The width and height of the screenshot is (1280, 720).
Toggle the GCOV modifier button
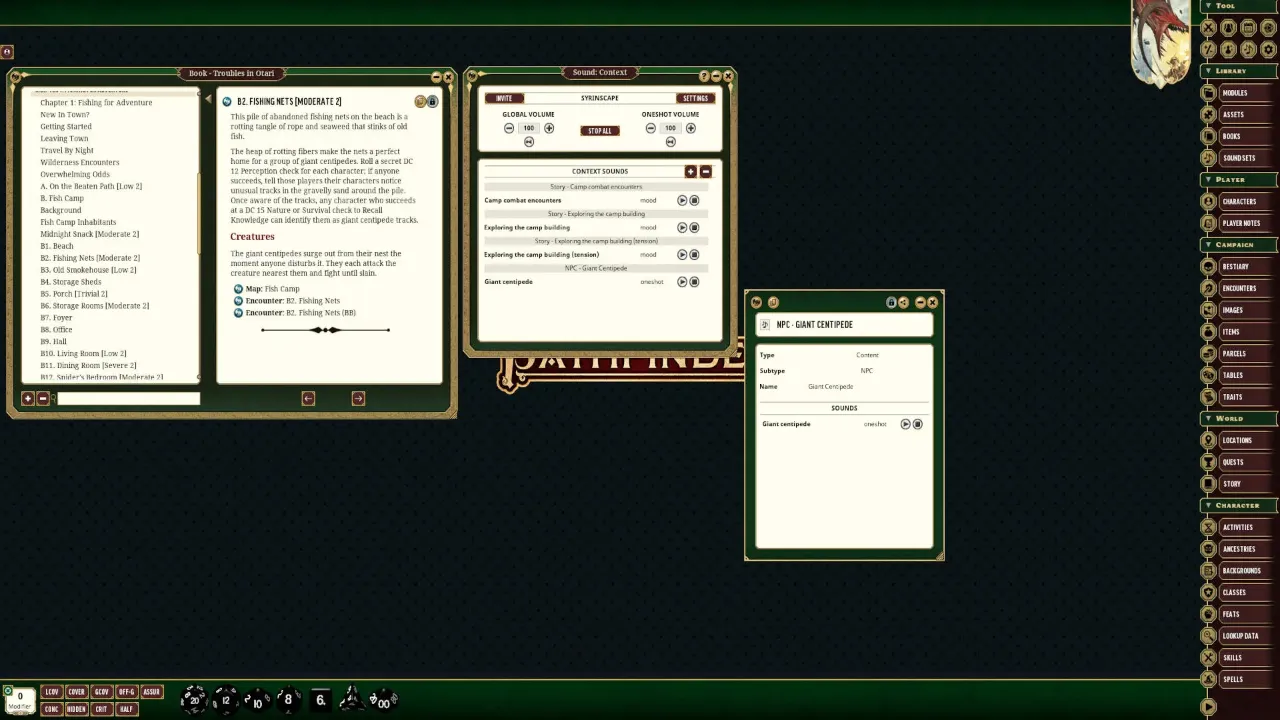pos(101,692)
